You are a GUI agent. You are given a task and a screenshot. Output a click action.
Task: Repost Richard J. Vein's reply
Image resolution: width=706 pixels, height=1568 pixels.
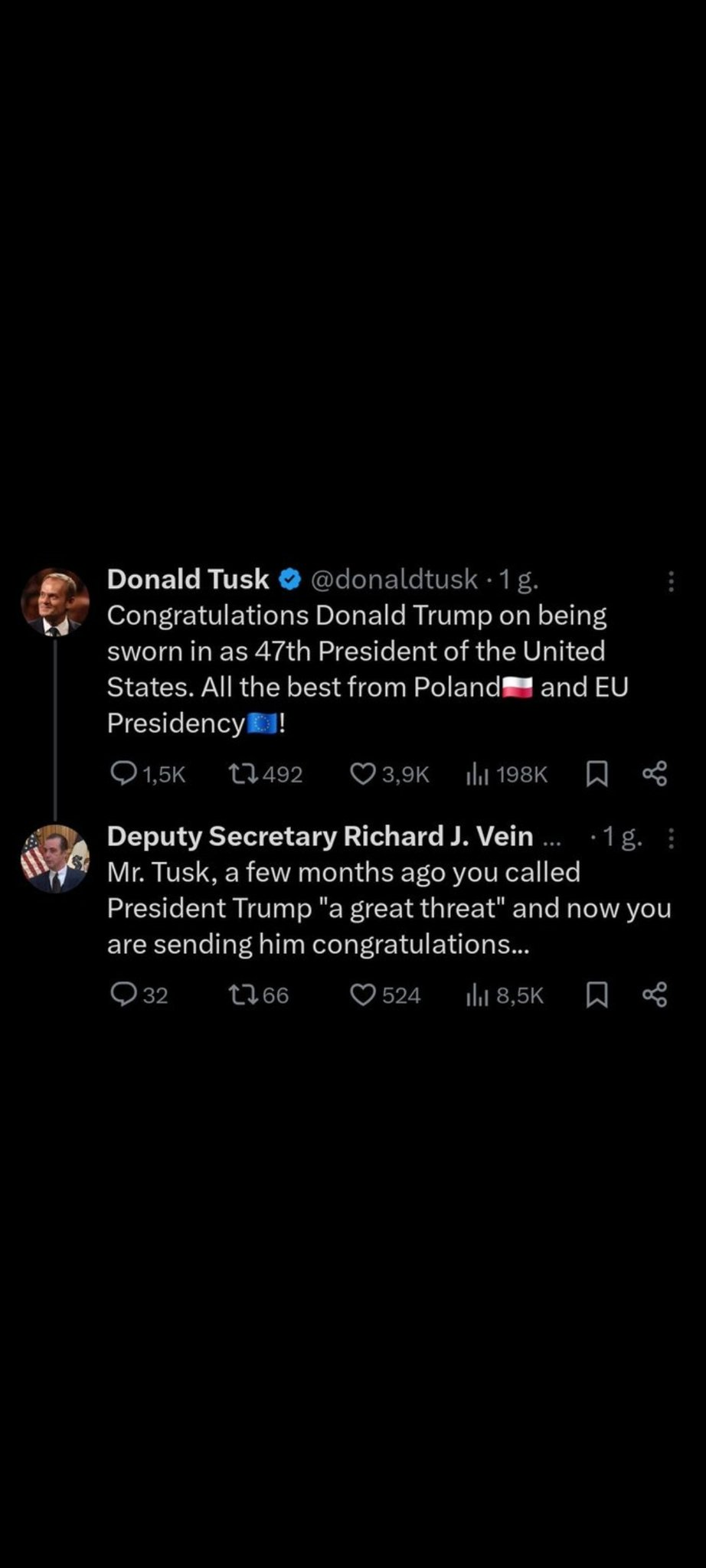coord(243,994)
